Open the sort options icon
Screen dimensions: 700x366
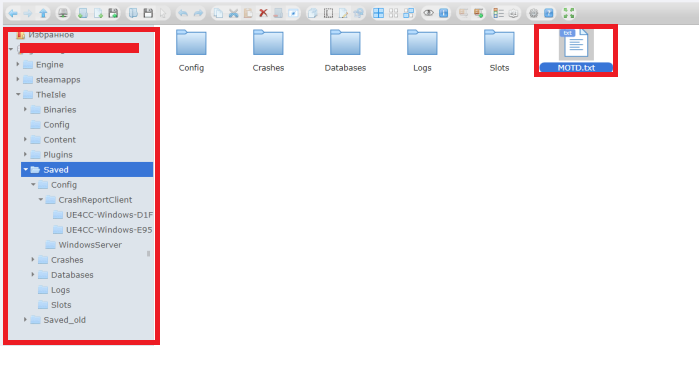513,13
